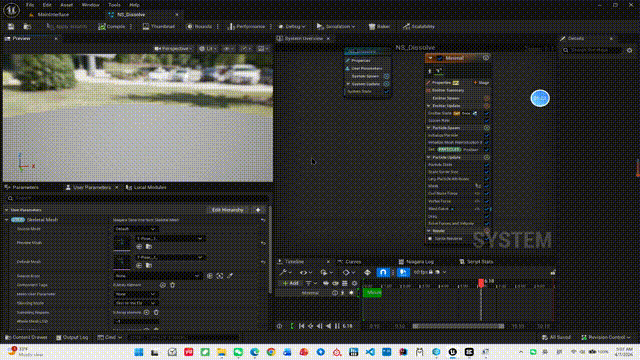
Task: Click the Preview Mesh thumbnail
Action: point(122,243)
